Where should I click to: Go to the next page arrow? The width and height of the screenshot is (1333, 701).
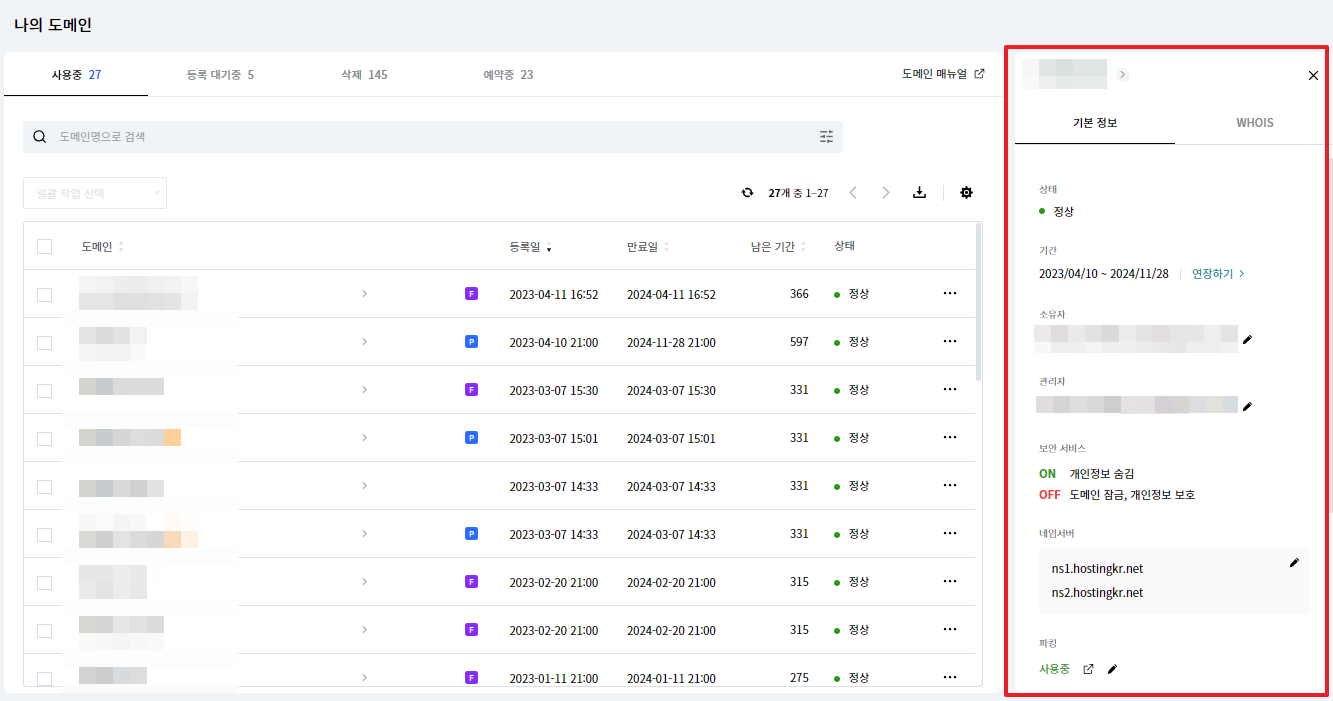[885, 193]
